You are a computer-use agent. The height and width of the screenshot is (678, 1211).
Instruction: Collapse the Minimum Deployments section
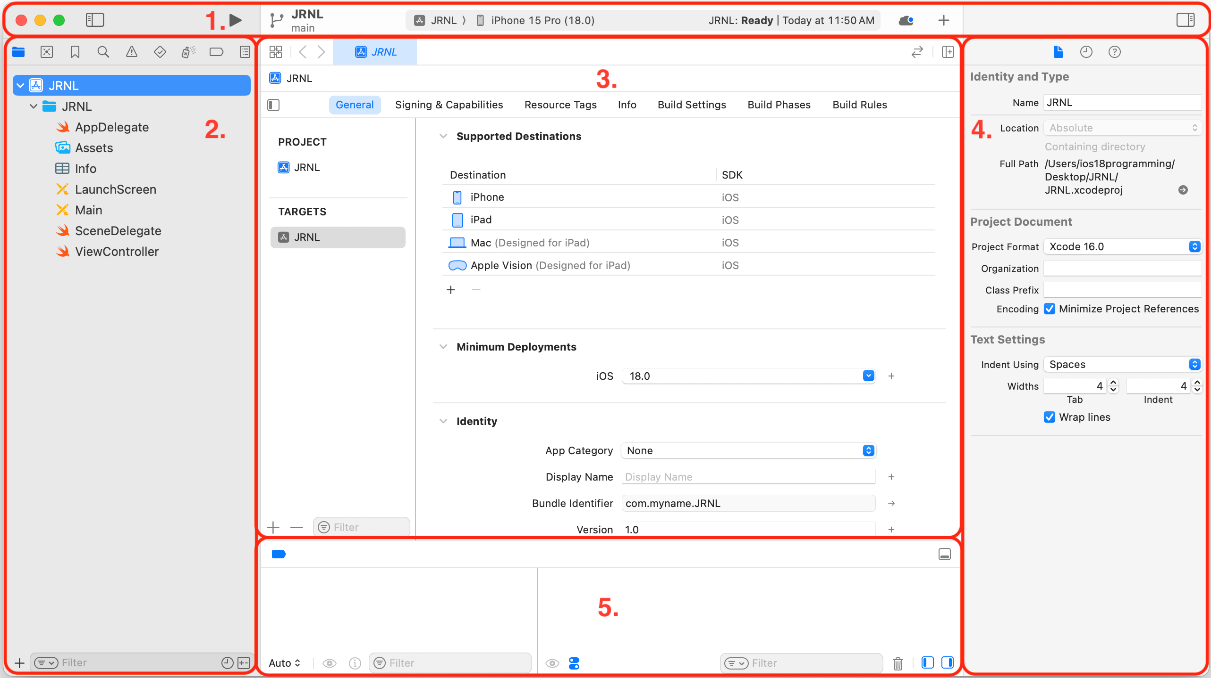[x=443, y=347]
